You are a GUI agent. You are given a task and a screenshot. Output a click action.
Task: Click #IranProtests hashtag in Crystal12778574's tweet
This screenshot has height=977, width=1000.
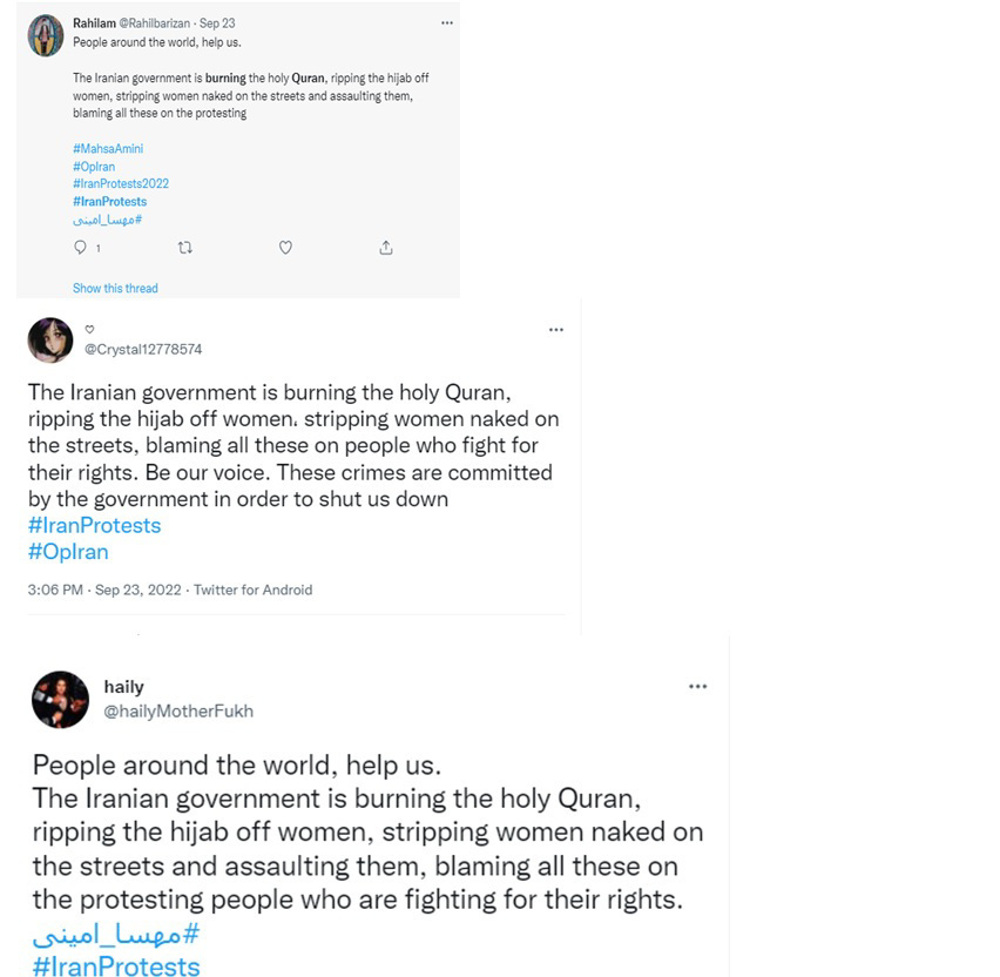tap(94, 525)
